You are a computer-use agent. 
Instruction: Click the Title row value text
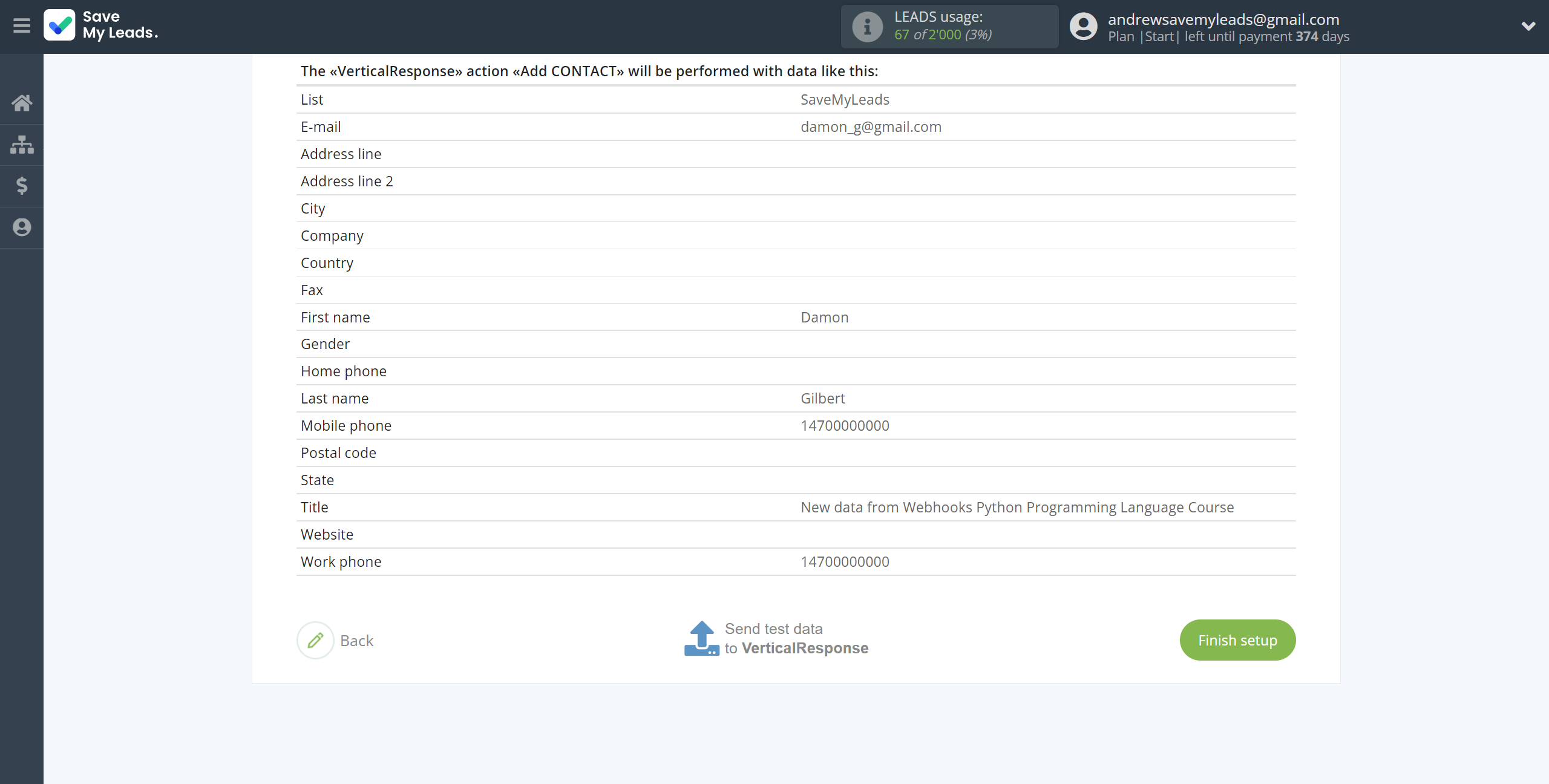pos(1017,508)
